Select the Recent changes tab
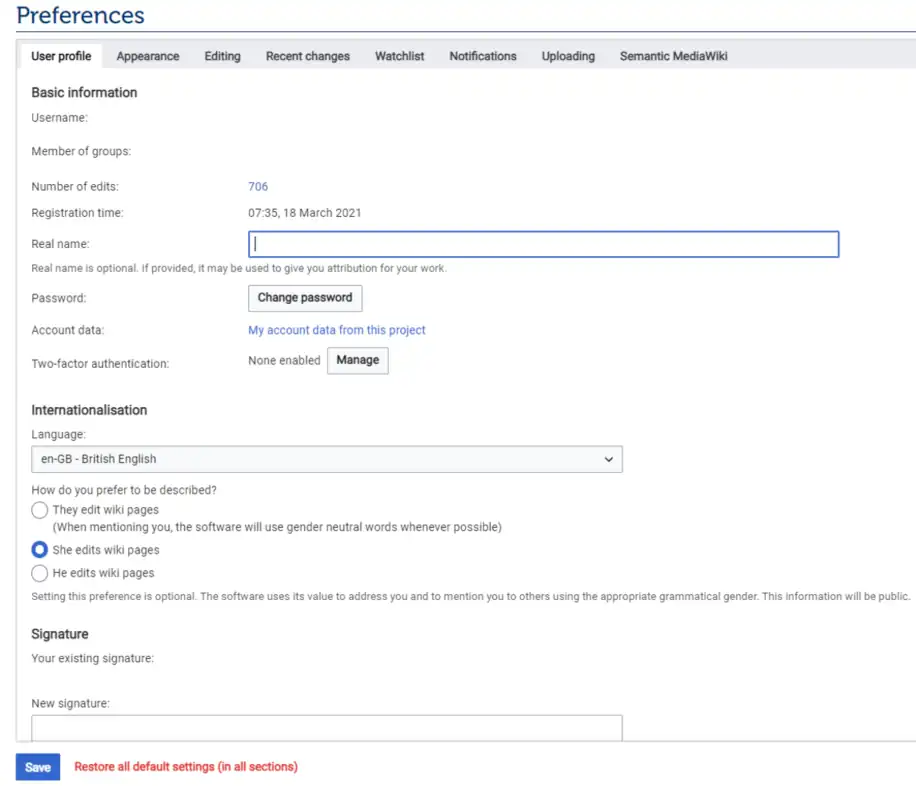The image size is (916, 786). (307, 56)
